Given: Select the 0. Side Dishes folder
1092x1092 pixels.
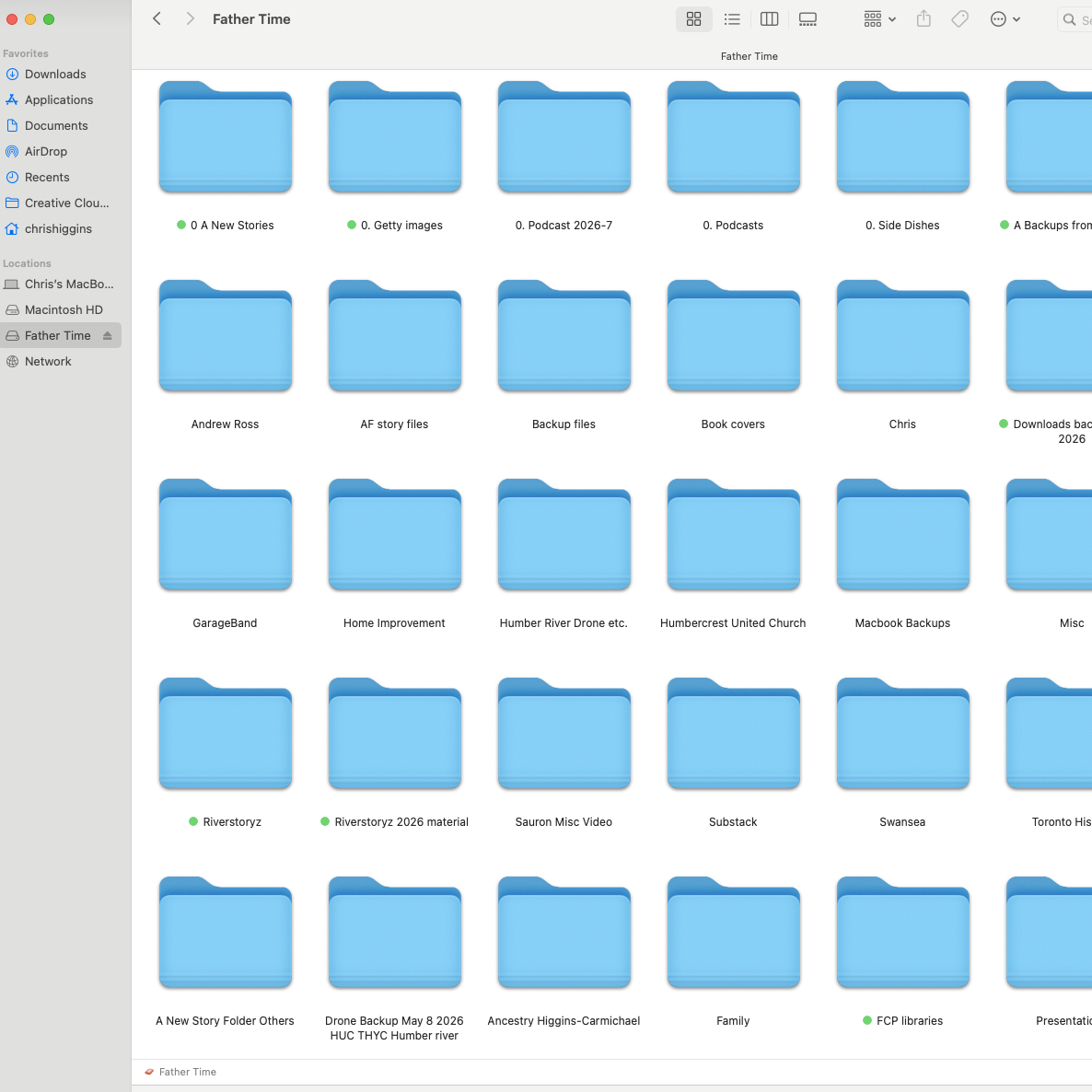Looking at the screenshot, I should 902,136.
